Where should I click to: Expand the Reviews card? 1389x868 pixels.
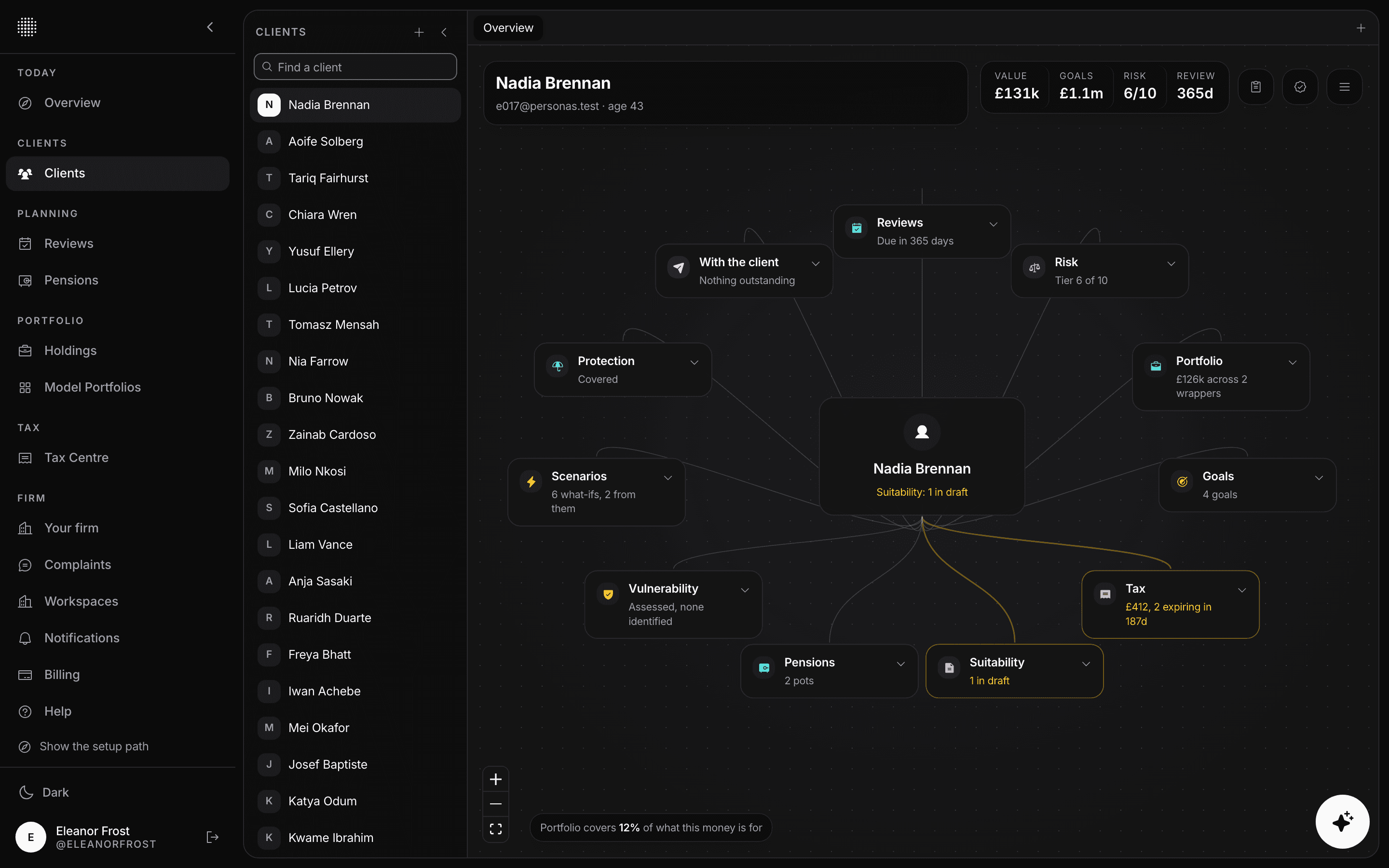click(994, 224)
